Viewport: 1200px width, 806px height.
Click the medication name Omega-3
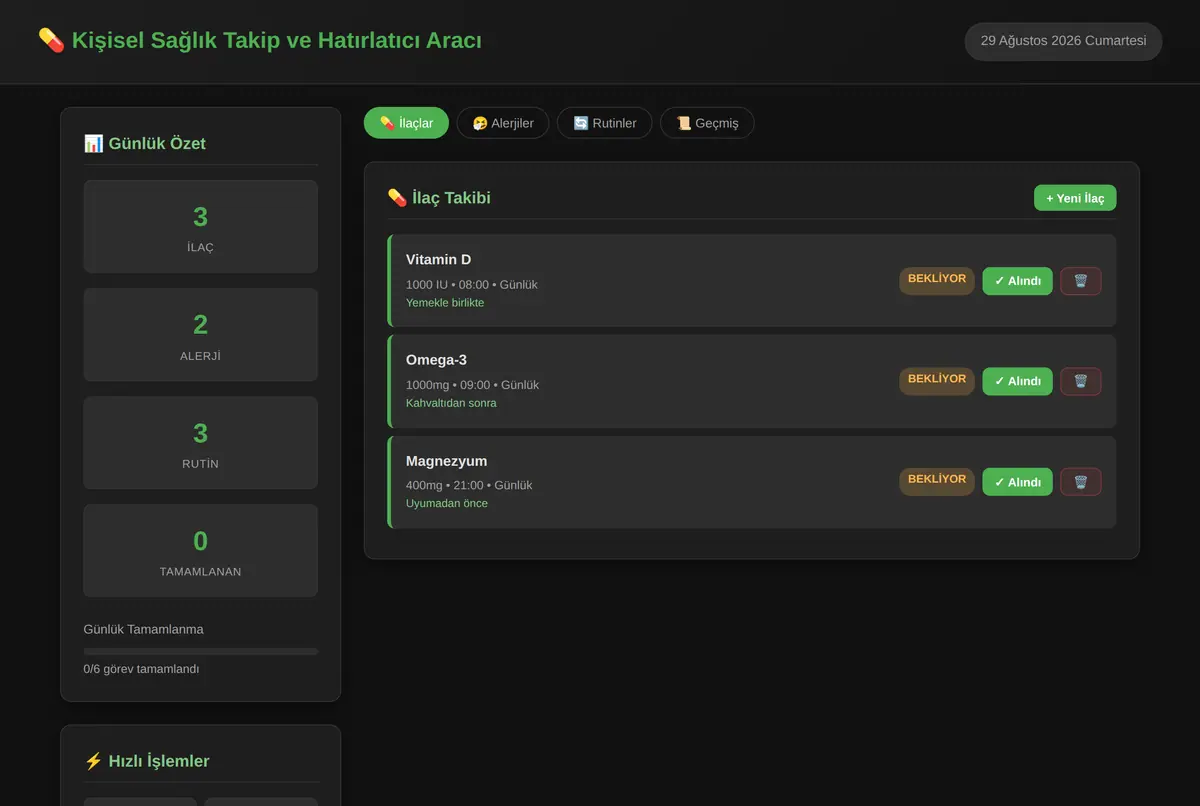tap(436, 360)
